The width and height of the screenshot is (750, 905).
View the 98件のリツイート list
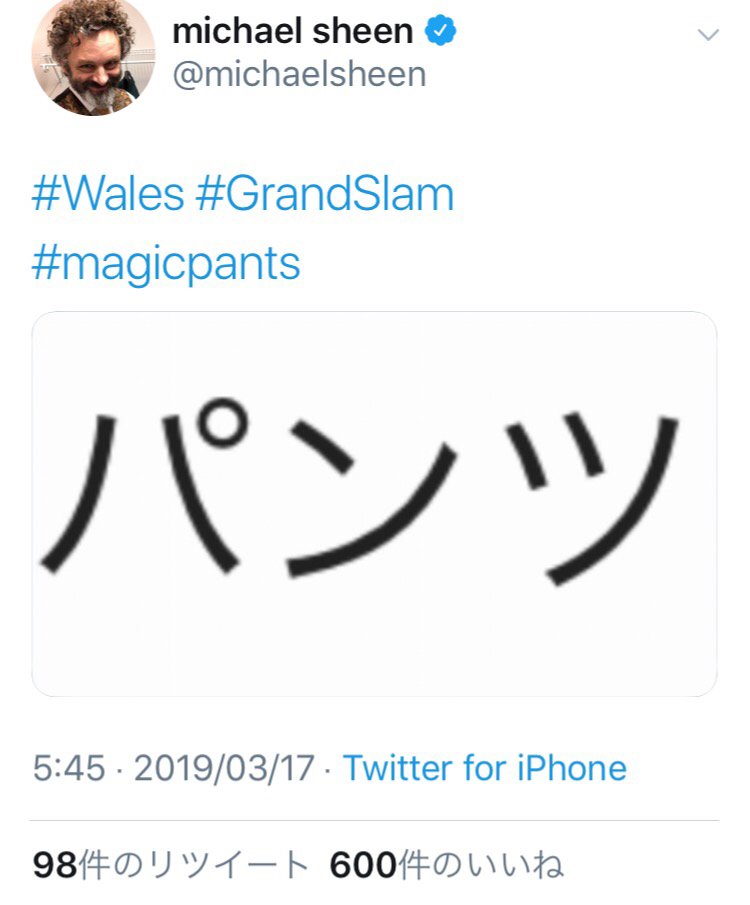tap(171, 865)
